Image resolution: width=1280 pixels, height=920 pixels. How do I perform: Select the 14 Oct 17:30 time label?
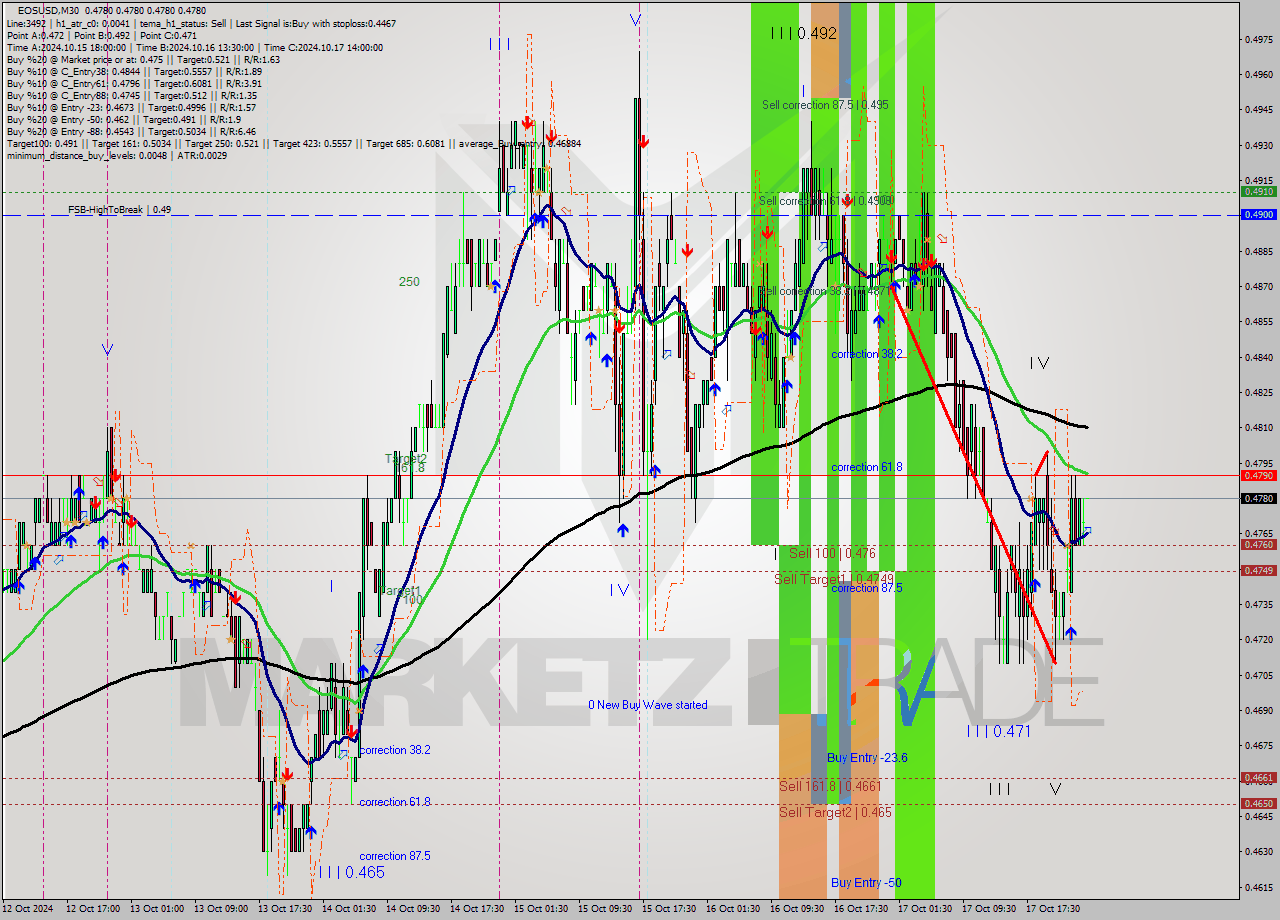tap(477, 909)
